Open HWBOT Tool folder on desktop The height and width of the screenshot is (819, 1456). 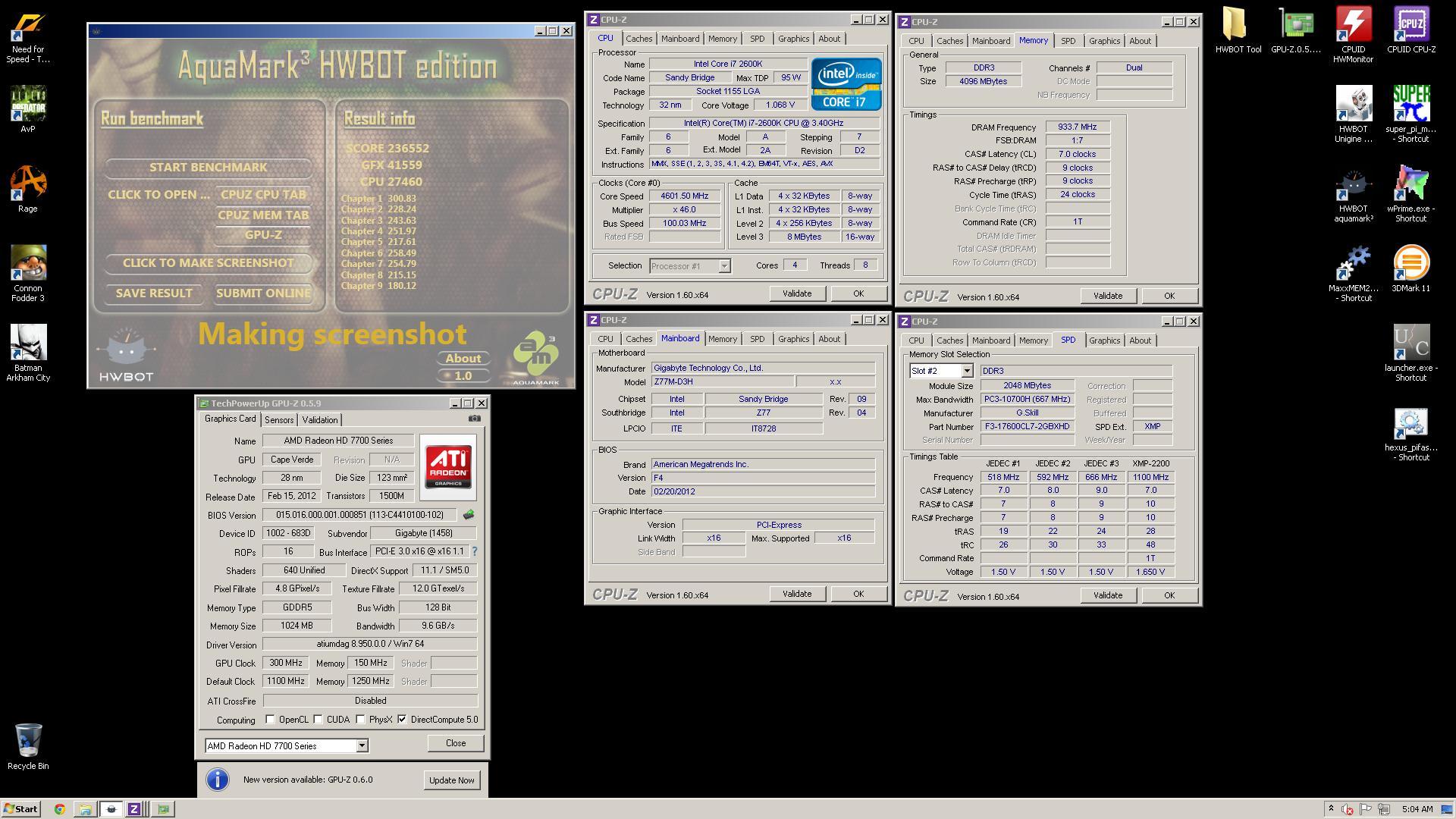[1238, 30]
